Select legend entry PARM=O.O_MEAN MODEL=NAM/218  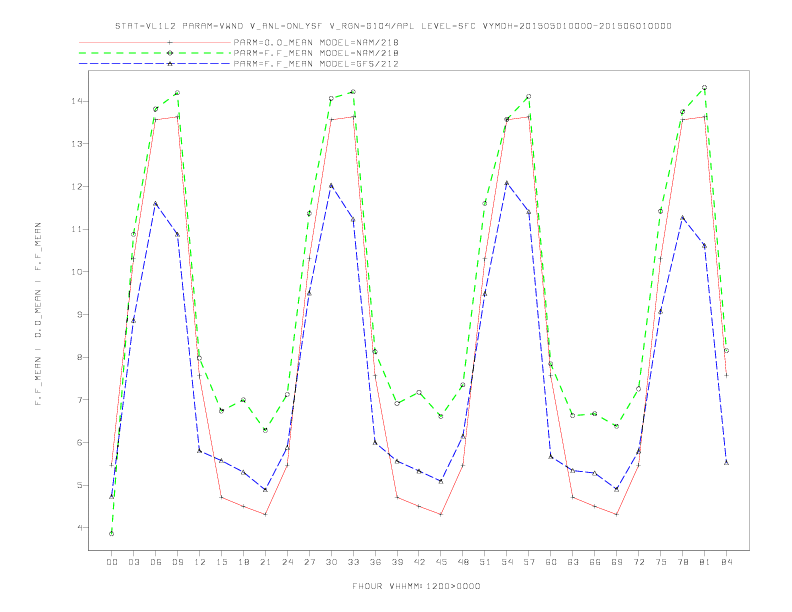316,42
